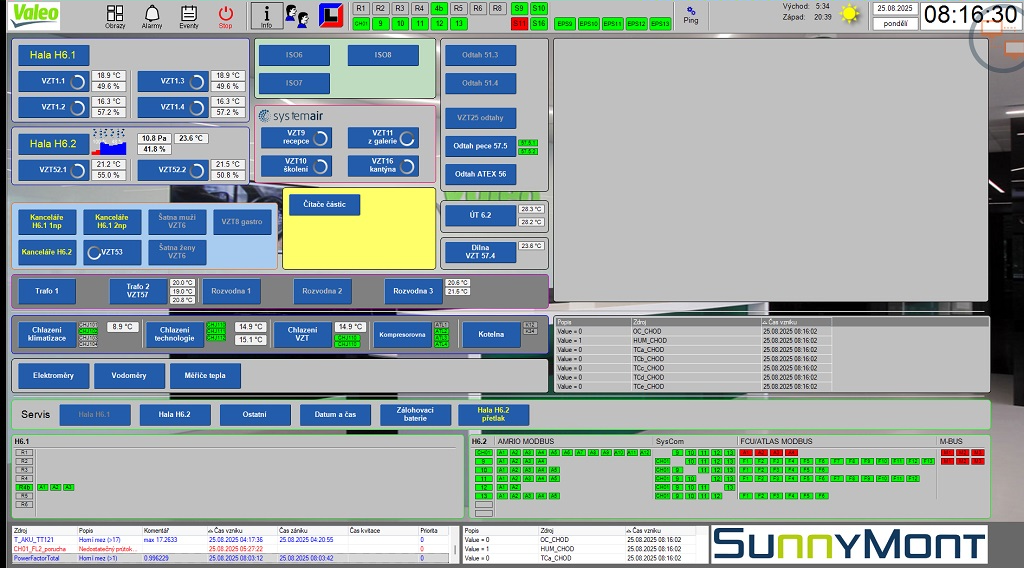Open the Eventy calendar icon

pos(189,16)
